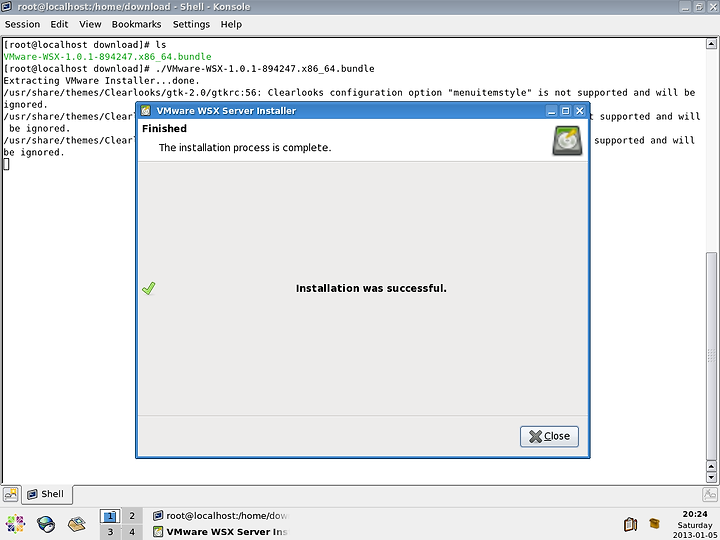
Task: Click the Konsole title bar window icon
Action: [x=6, y=6]
